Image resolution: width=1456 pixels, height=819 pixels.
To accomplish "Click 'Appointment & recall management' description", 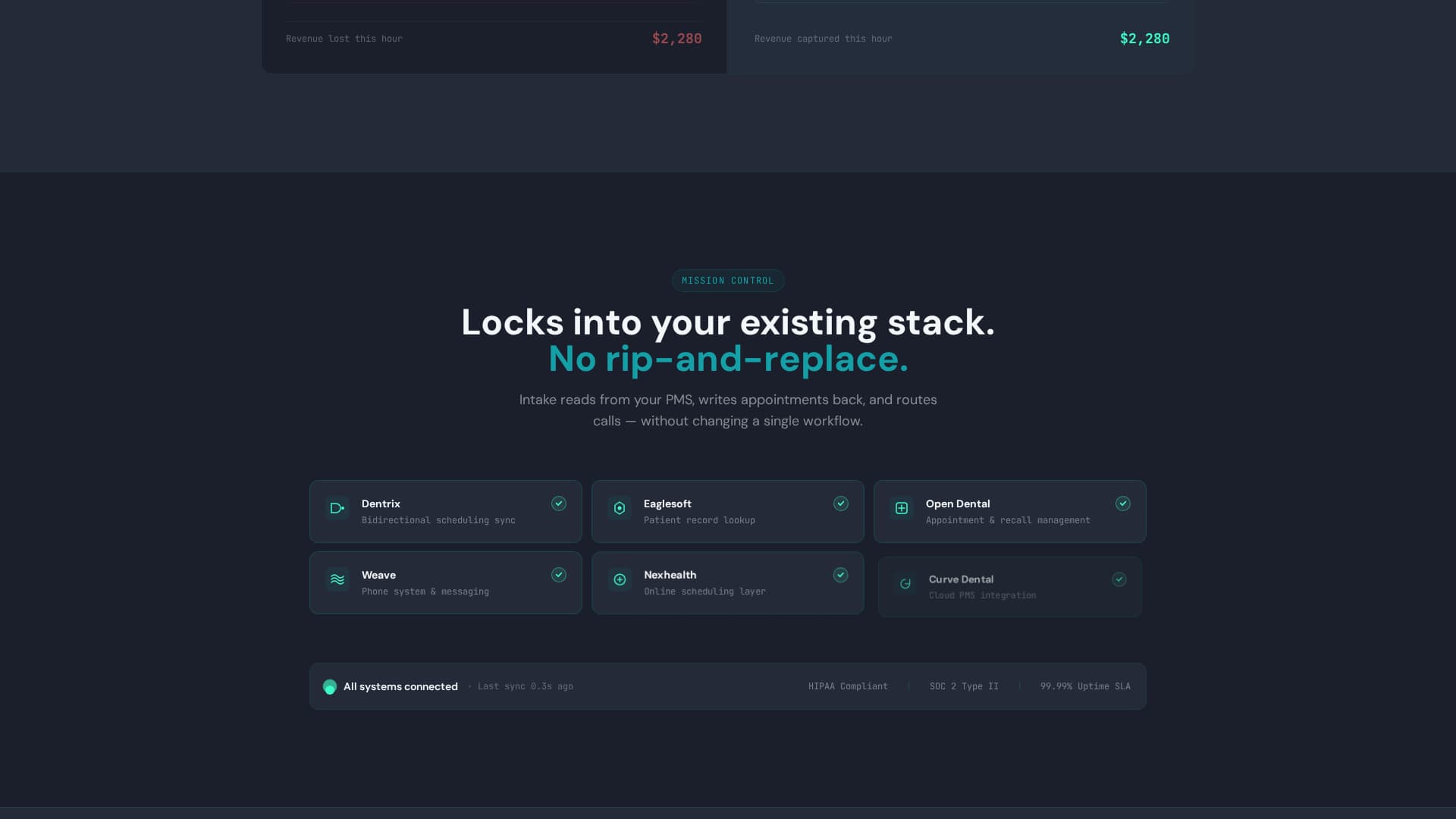I will point(1008,520).
